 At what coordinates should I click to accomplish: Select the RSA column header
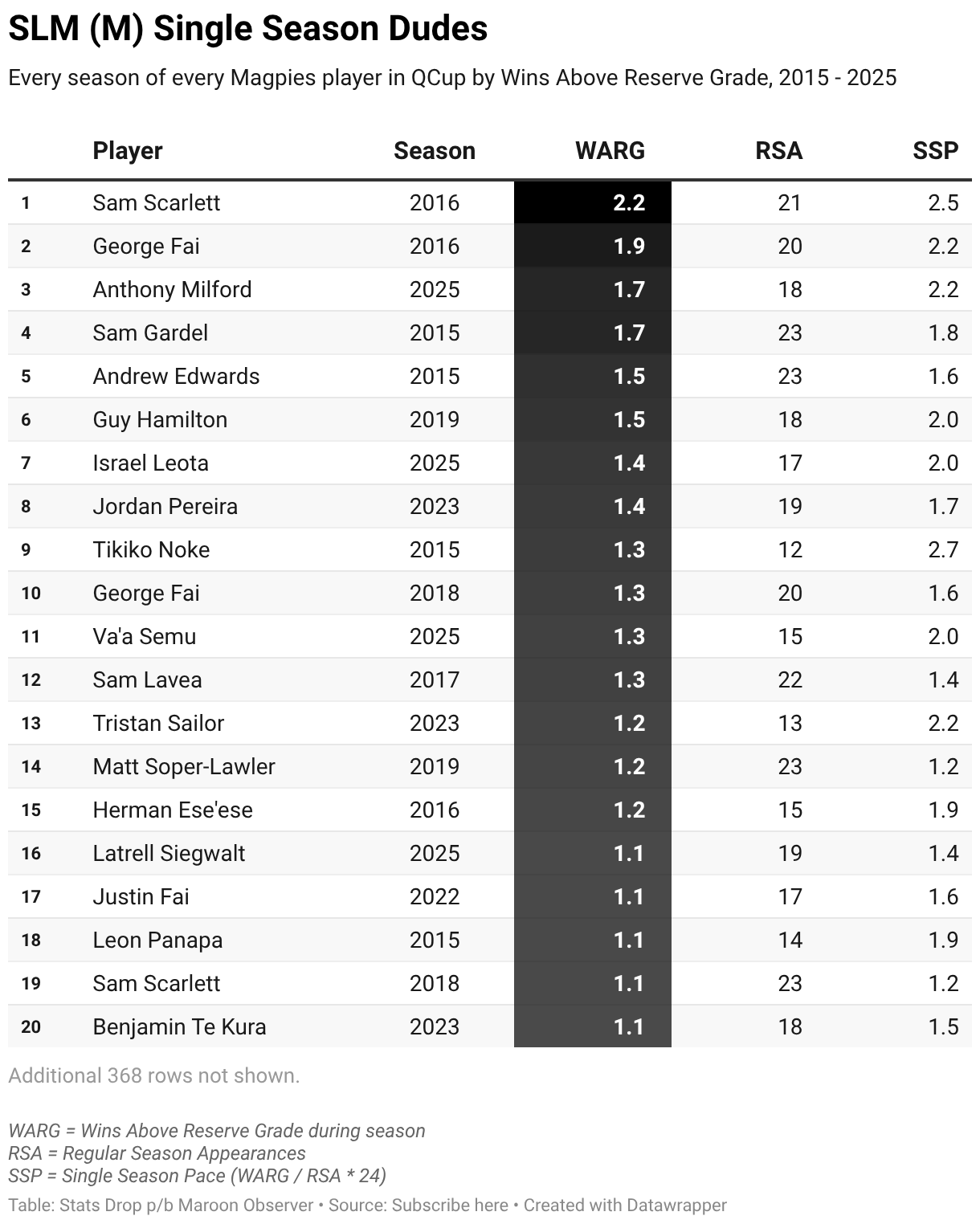(778, 151)
